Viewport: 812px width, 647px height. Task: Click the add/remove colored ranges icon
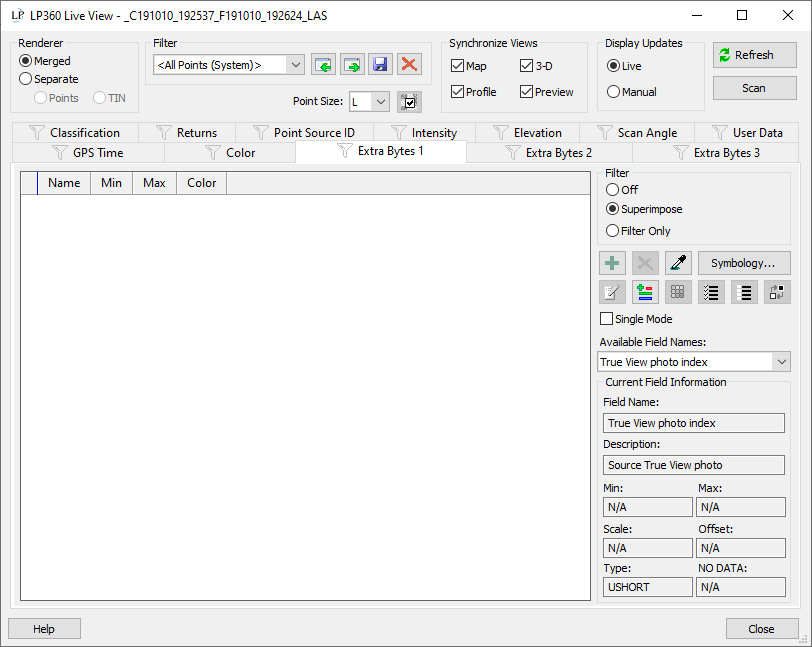coord(645,292)
